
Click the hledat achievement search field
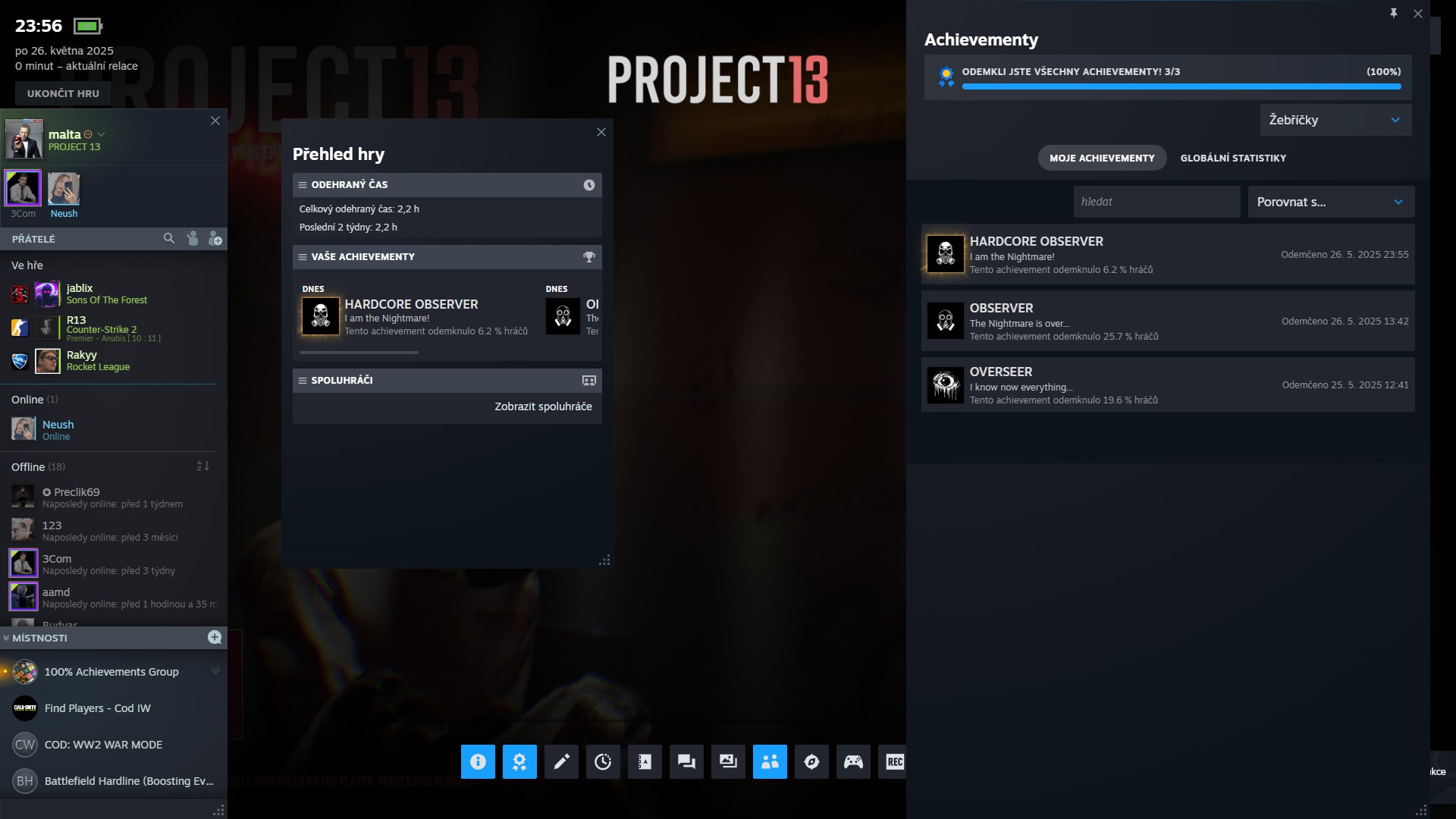[x=1156, y=202]
